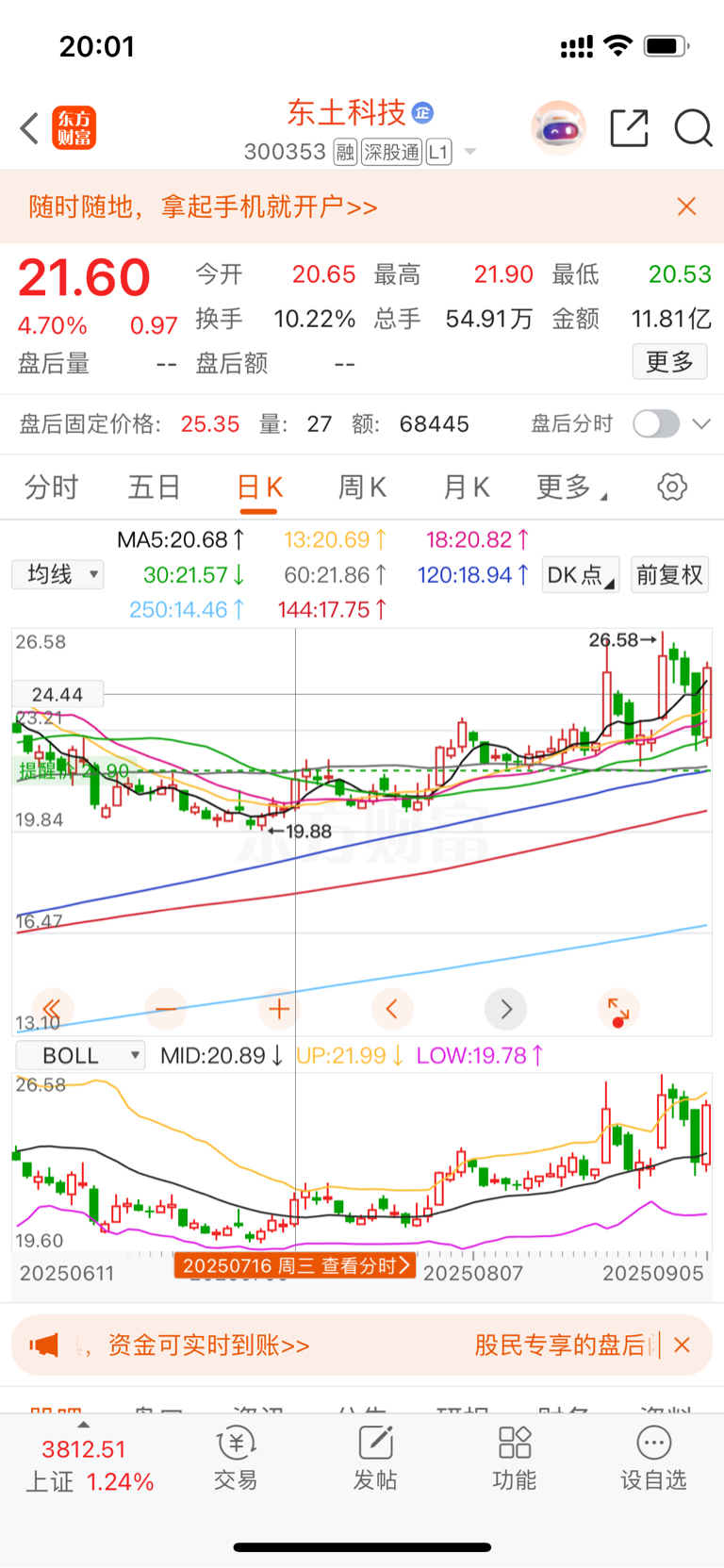724x1568 pixels.
Task: Tap the 24.44 crosshair price label
Action: click(58, 695)
